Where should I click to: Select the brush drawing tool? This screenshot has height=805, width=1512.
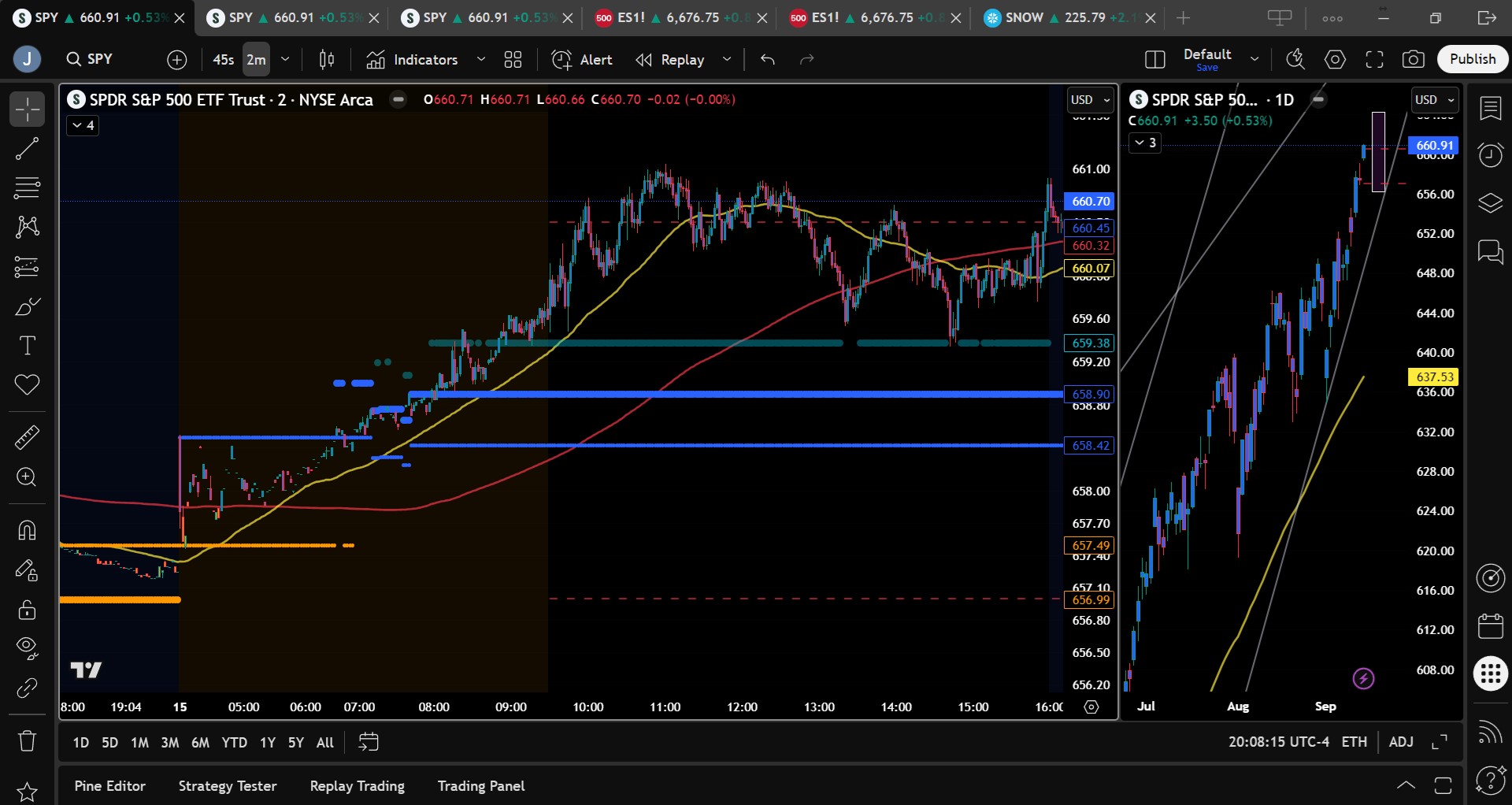pyautogui.click(x=27, y=306)
